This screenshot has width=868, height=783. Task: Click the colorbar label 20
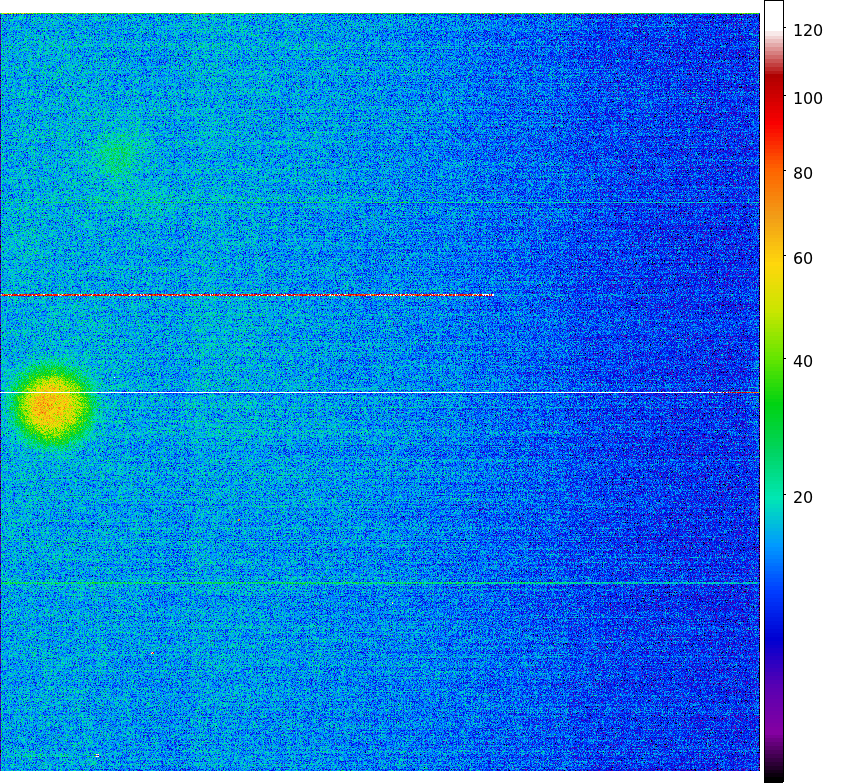[x=803, y=498]
